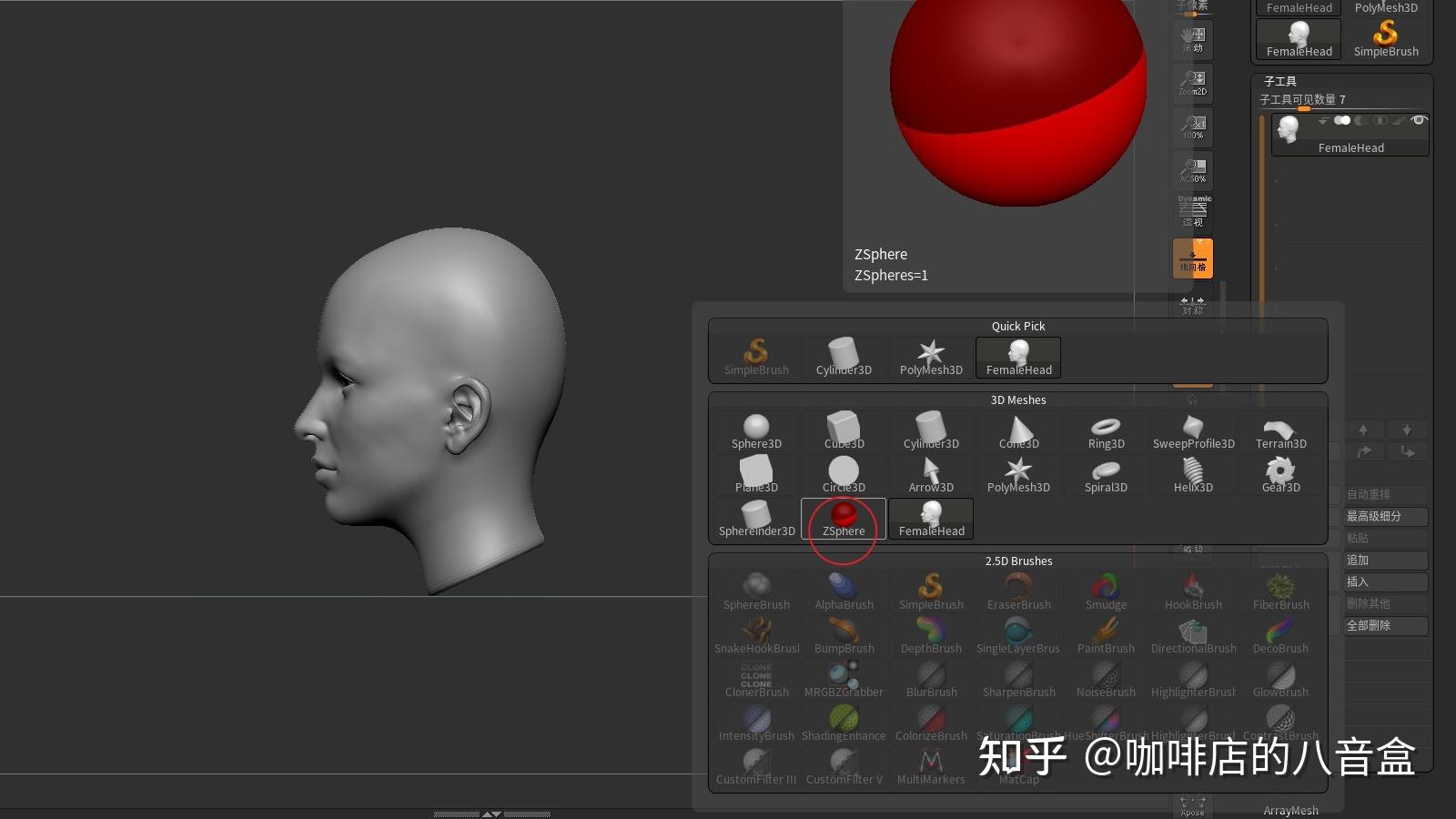Screen dimensions: 1456x819
Task: Toggle the FemaleHead subtool intersection boolean mode
Action: tap(1380, 120)
